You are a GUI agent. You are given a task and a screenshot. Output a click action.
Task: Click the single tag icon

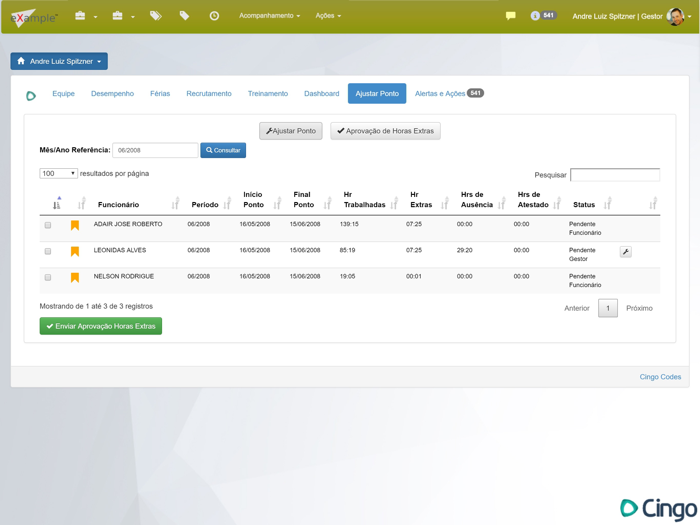pos(184,16)
